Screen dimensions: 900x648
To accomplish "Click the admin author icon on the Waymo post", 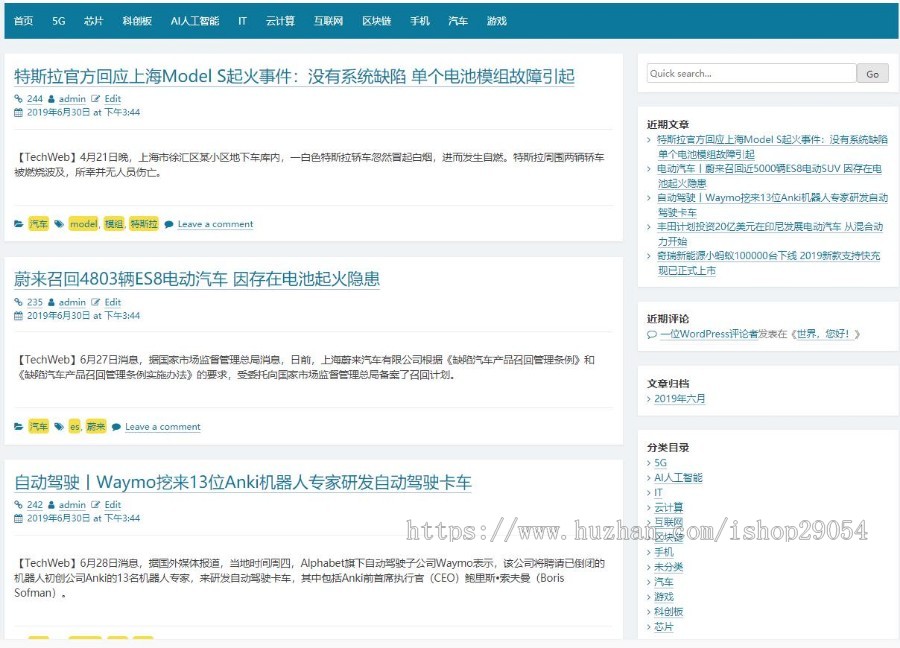I will click(52, 504).
